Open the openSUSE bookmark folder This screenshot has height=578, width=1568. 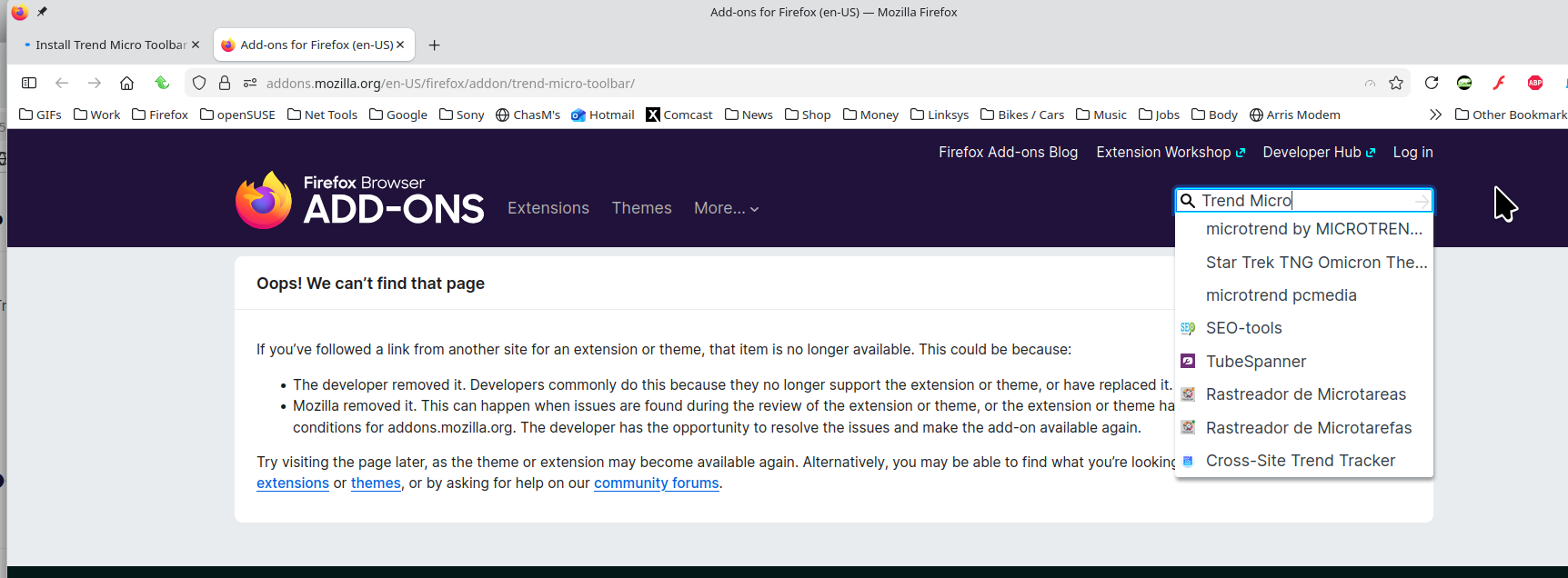(237, 115)
